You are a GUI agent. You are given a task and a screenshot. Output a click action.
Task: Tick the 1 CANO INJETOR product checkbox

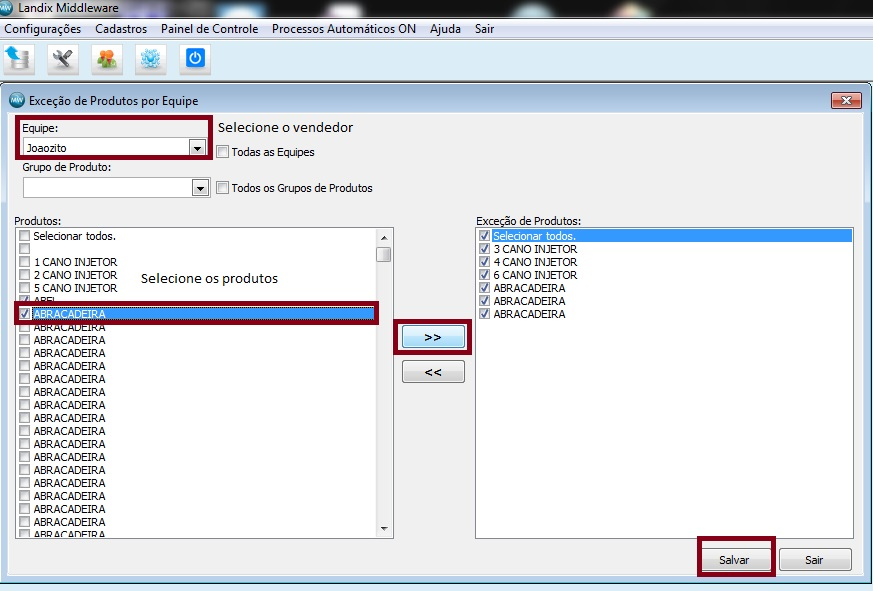tap(24, 262)
